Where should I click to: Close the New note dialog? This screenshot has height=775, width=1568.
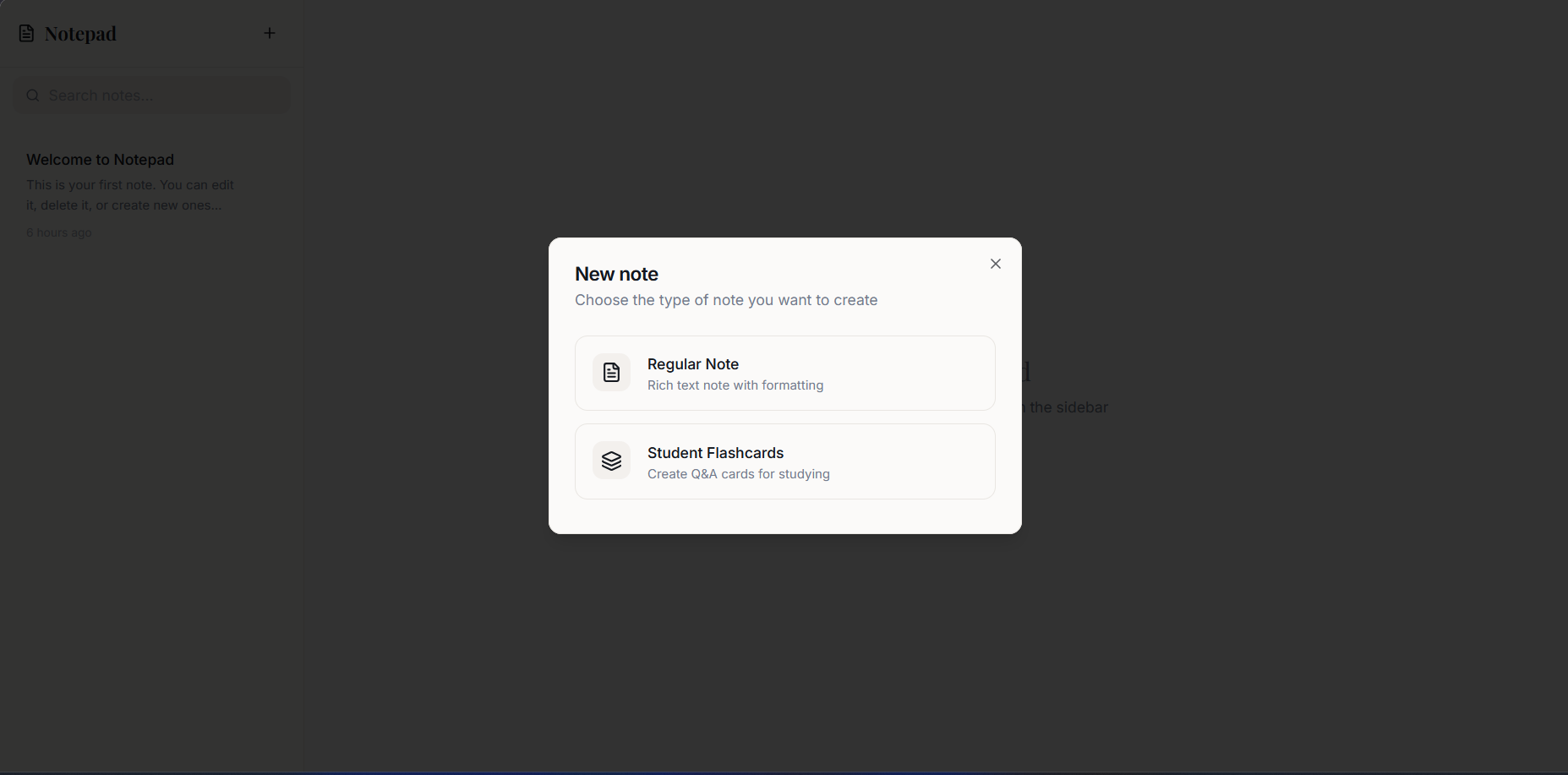point(996,264)
